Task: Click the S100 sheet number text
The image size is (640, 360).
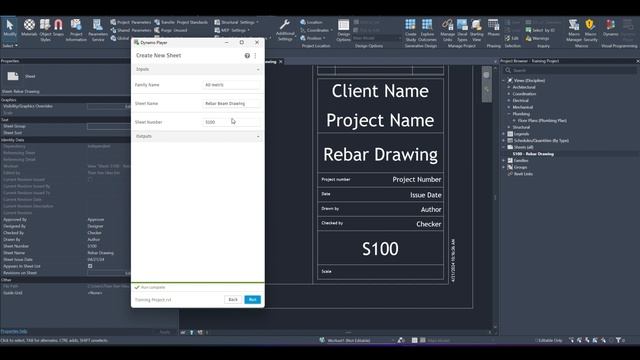Action: coord(380,249)
